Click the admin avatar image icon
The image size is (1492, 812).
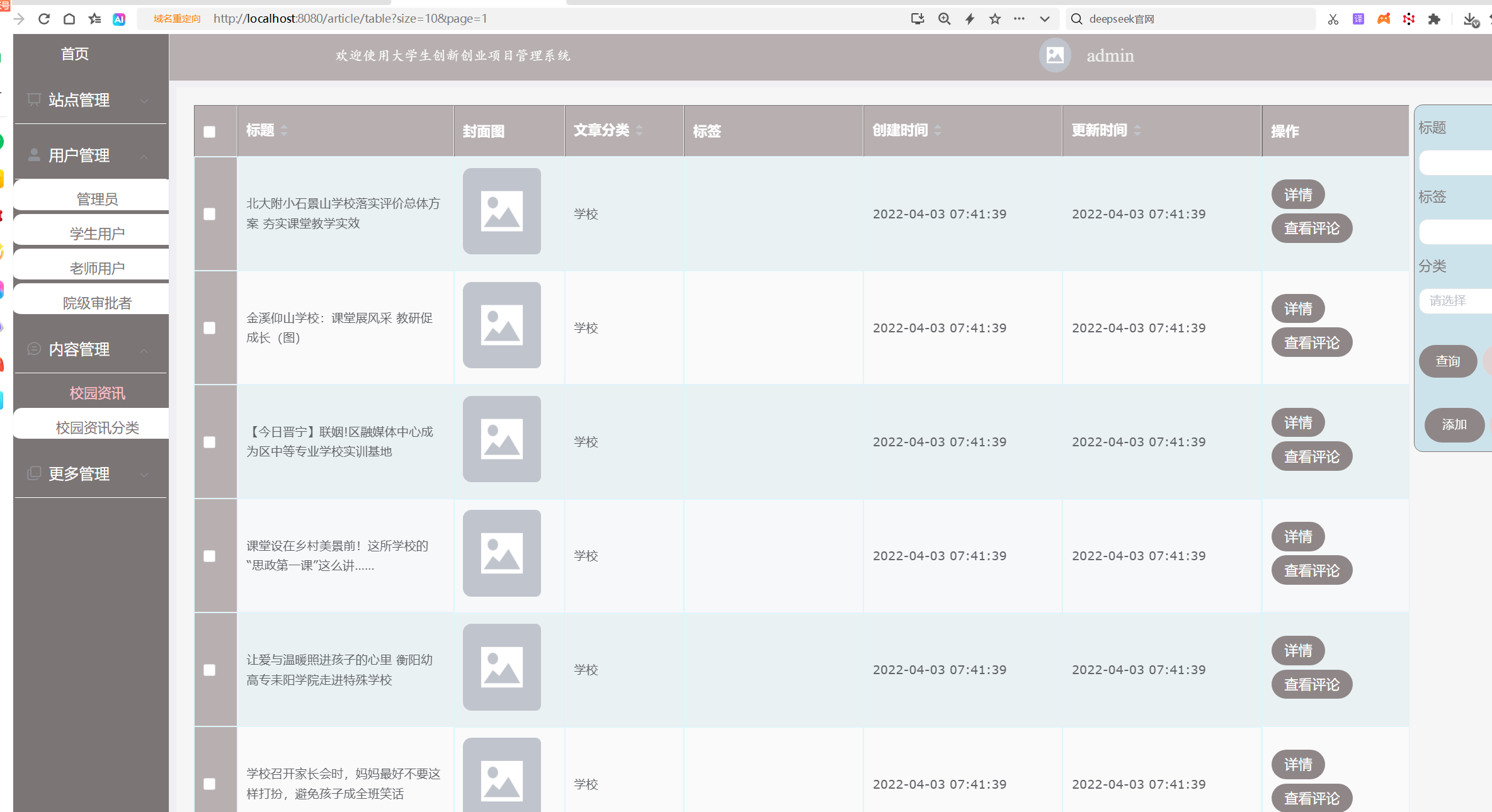[1055, 55]
